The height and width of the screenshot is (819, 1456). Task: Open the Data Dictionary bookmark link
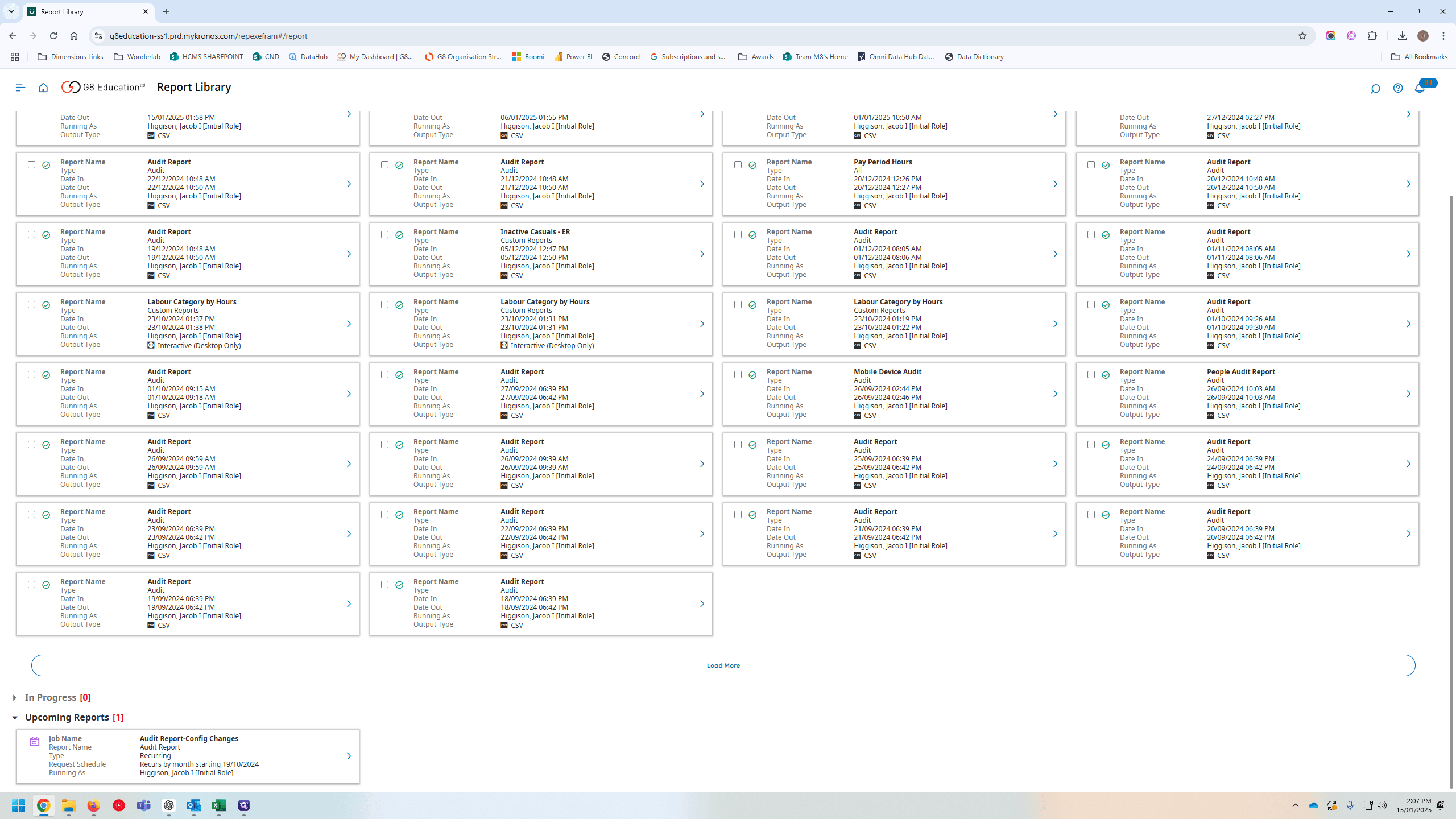tap(974, 57)
